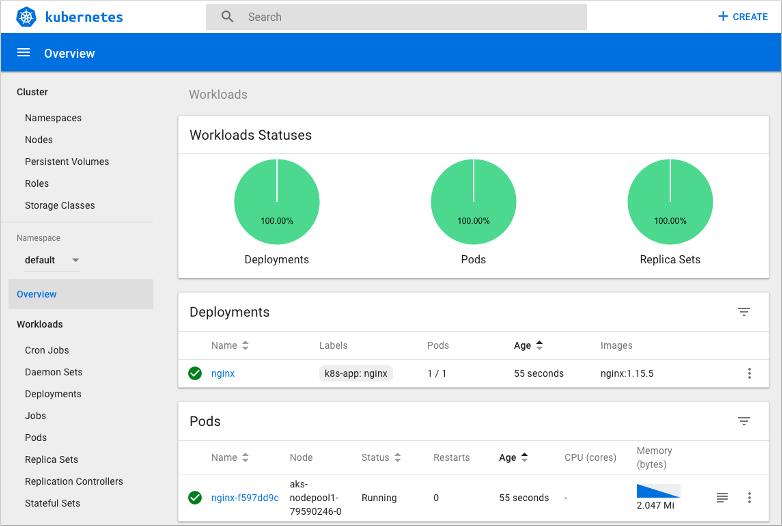Open the nginx deployment link
The image size is (782, 526).
point(223,373)
